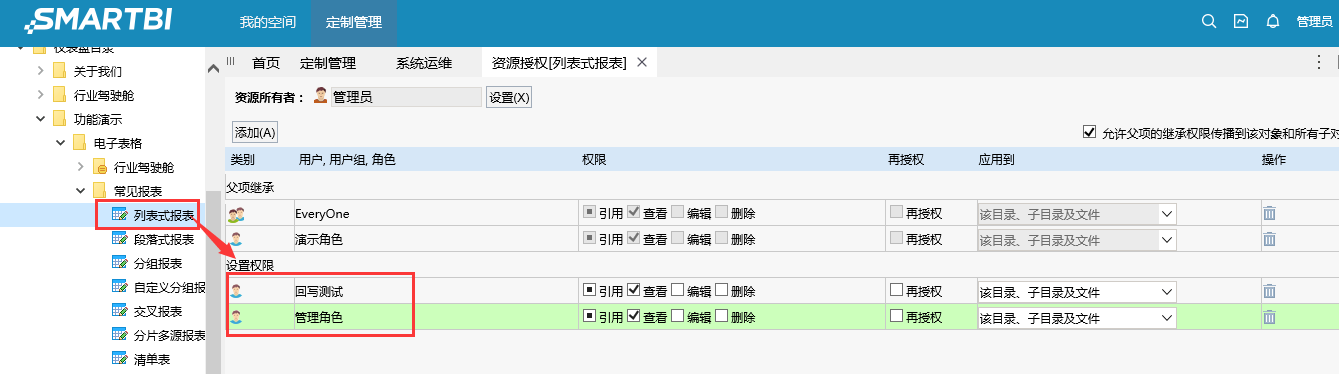Expand the 关于我们 tree node
Viewport: 1339px width, 374px height.
pos(41,71)
